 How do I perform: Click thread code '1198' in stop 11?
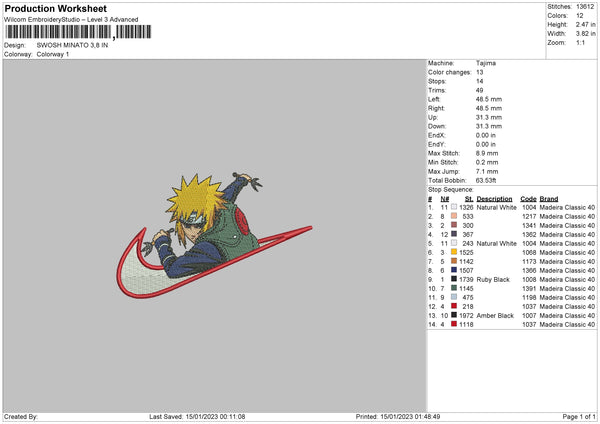[x=529, y=297]
